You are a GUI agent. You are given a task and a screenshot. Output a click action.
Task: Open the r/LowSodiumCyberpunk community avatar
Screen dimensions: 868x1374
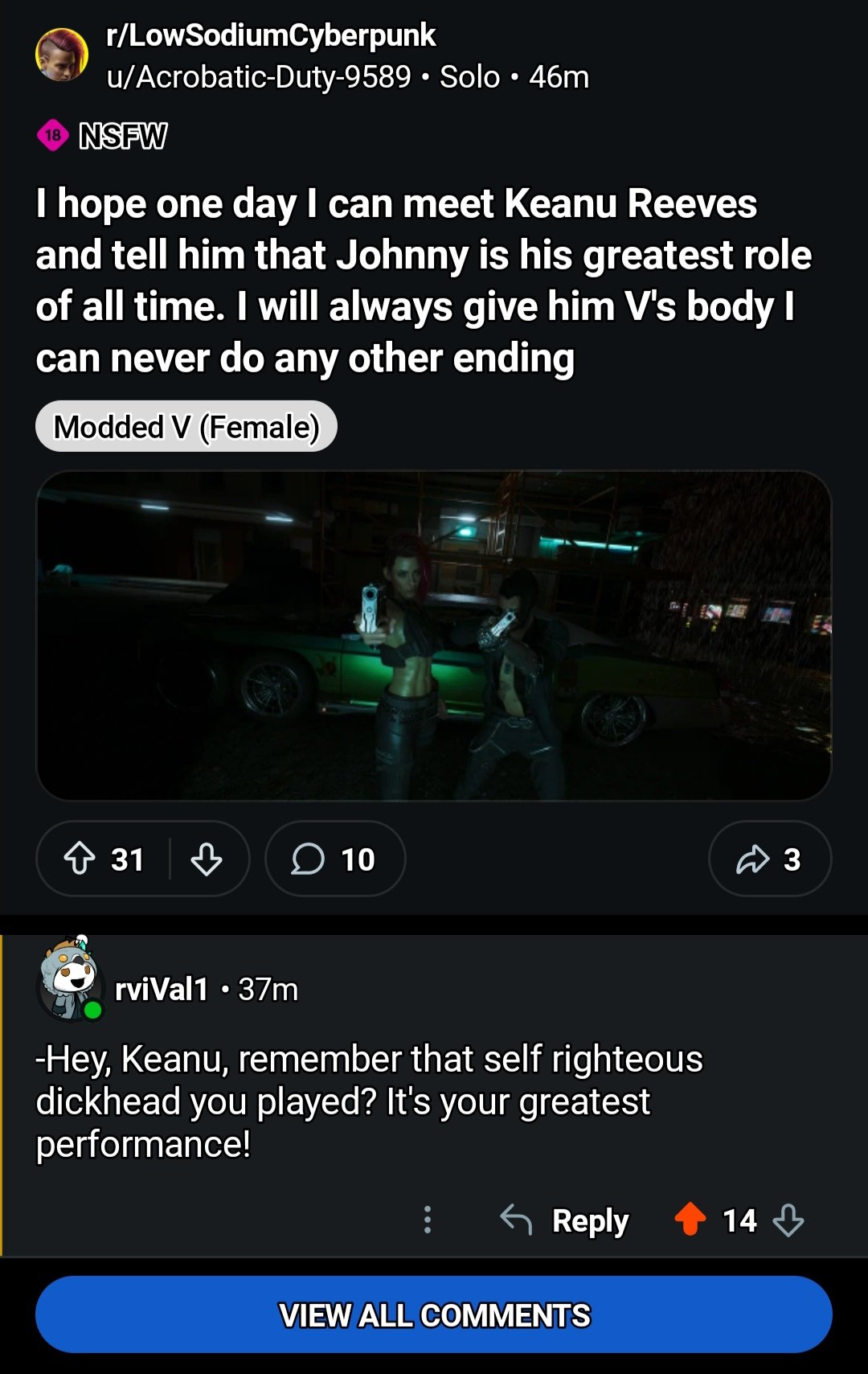62,55
